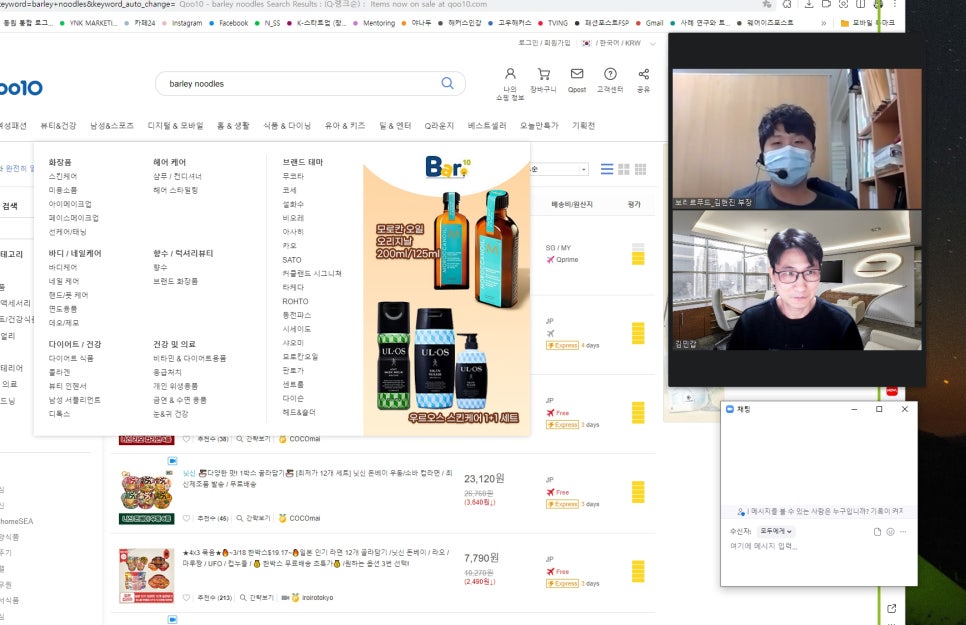
Task: Open the 홈 & 생활 category menu
Action: pos(233,126)
